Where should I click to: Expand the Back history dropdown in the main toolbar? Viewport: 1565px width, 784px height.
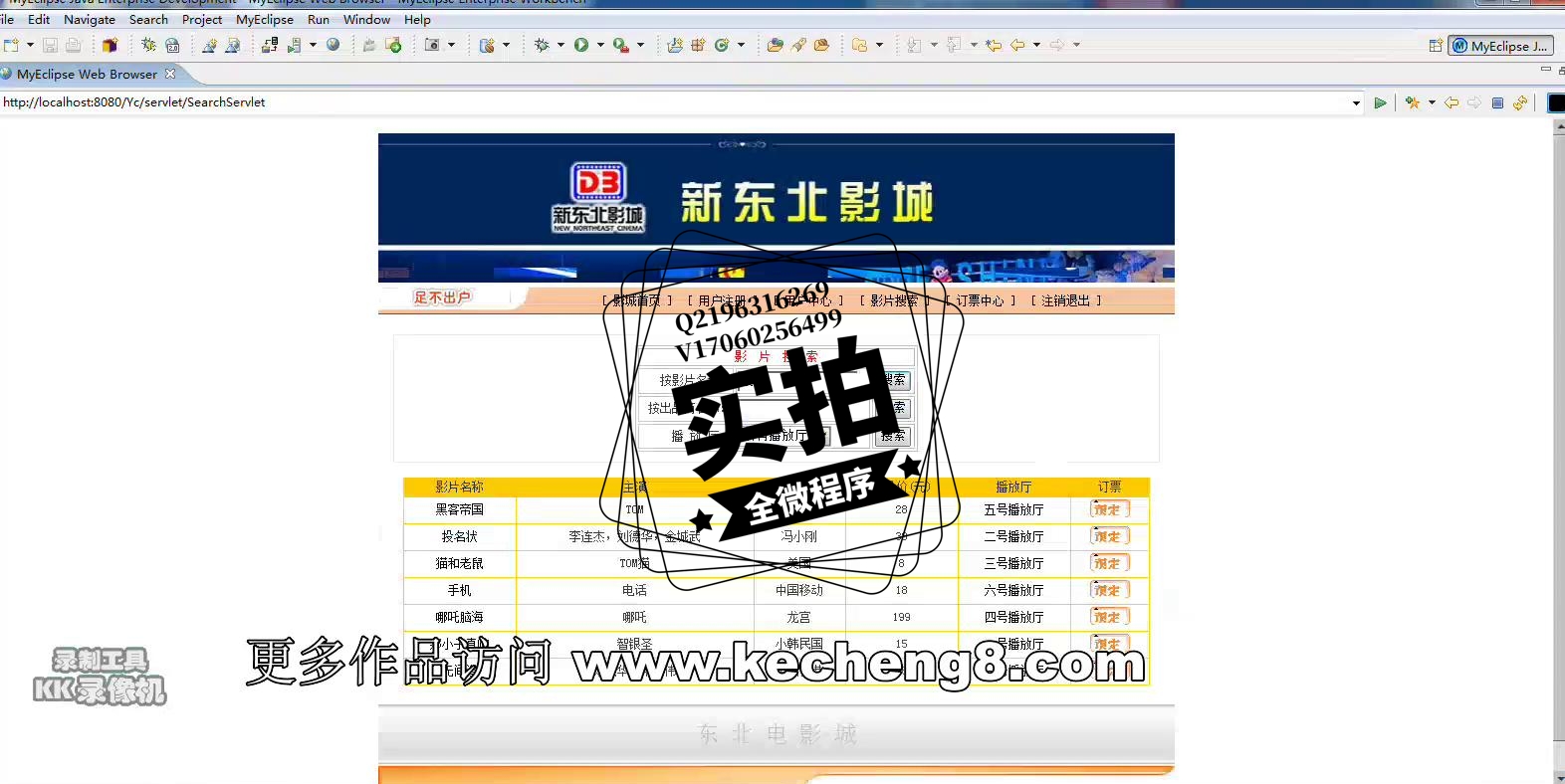tap(1036, 45)
